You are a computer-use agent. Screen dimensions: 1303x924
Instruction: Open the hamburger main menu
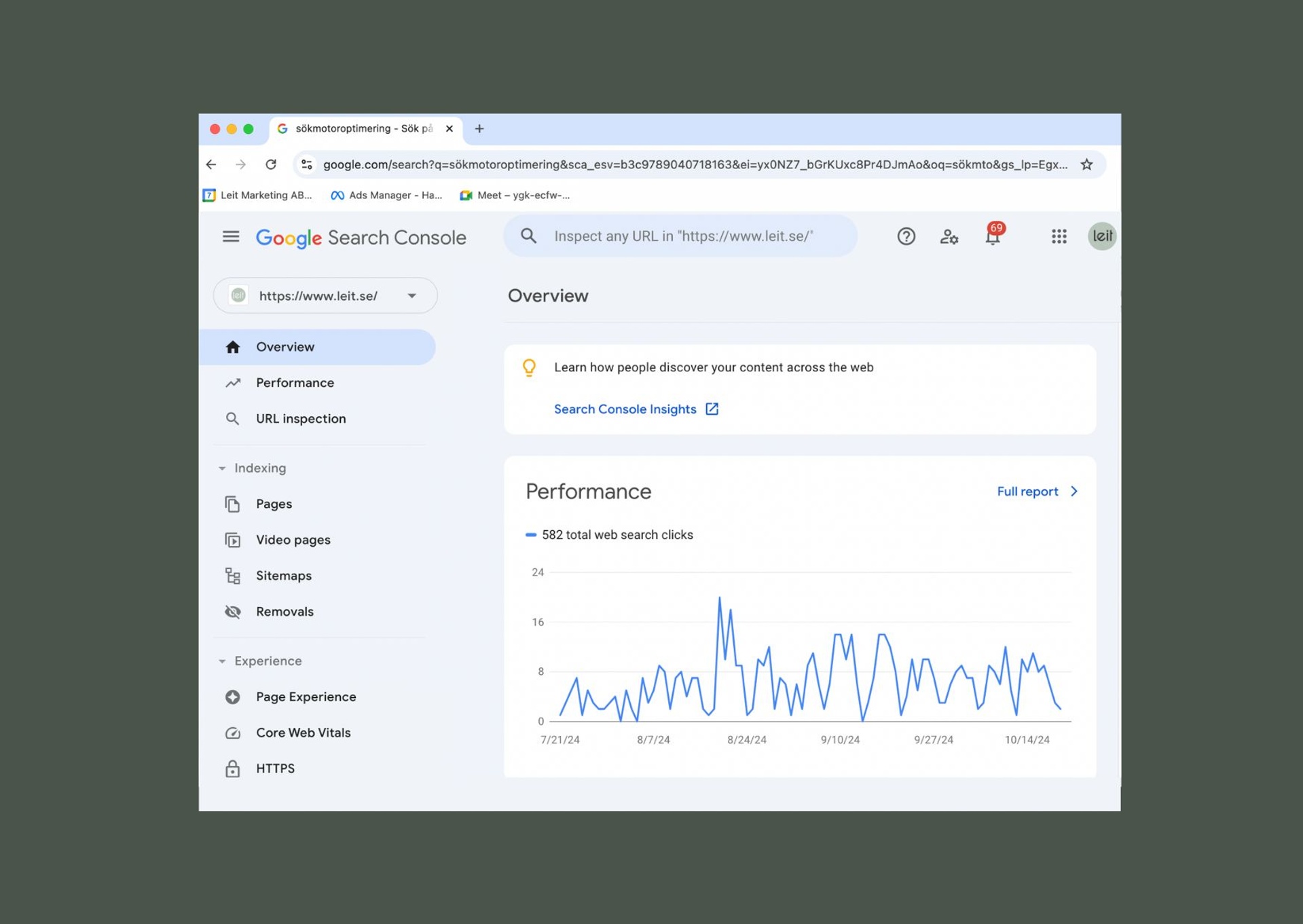231,236
